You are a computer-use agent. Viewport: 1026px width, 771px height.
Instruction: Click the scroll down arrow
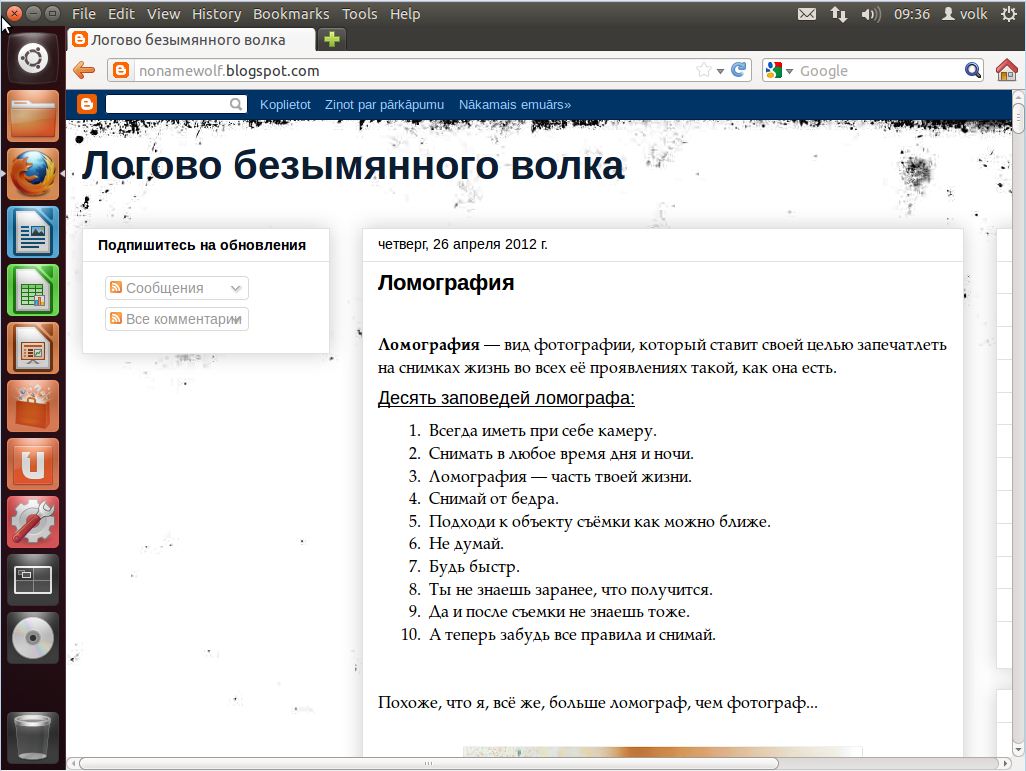click(1018, 749)
